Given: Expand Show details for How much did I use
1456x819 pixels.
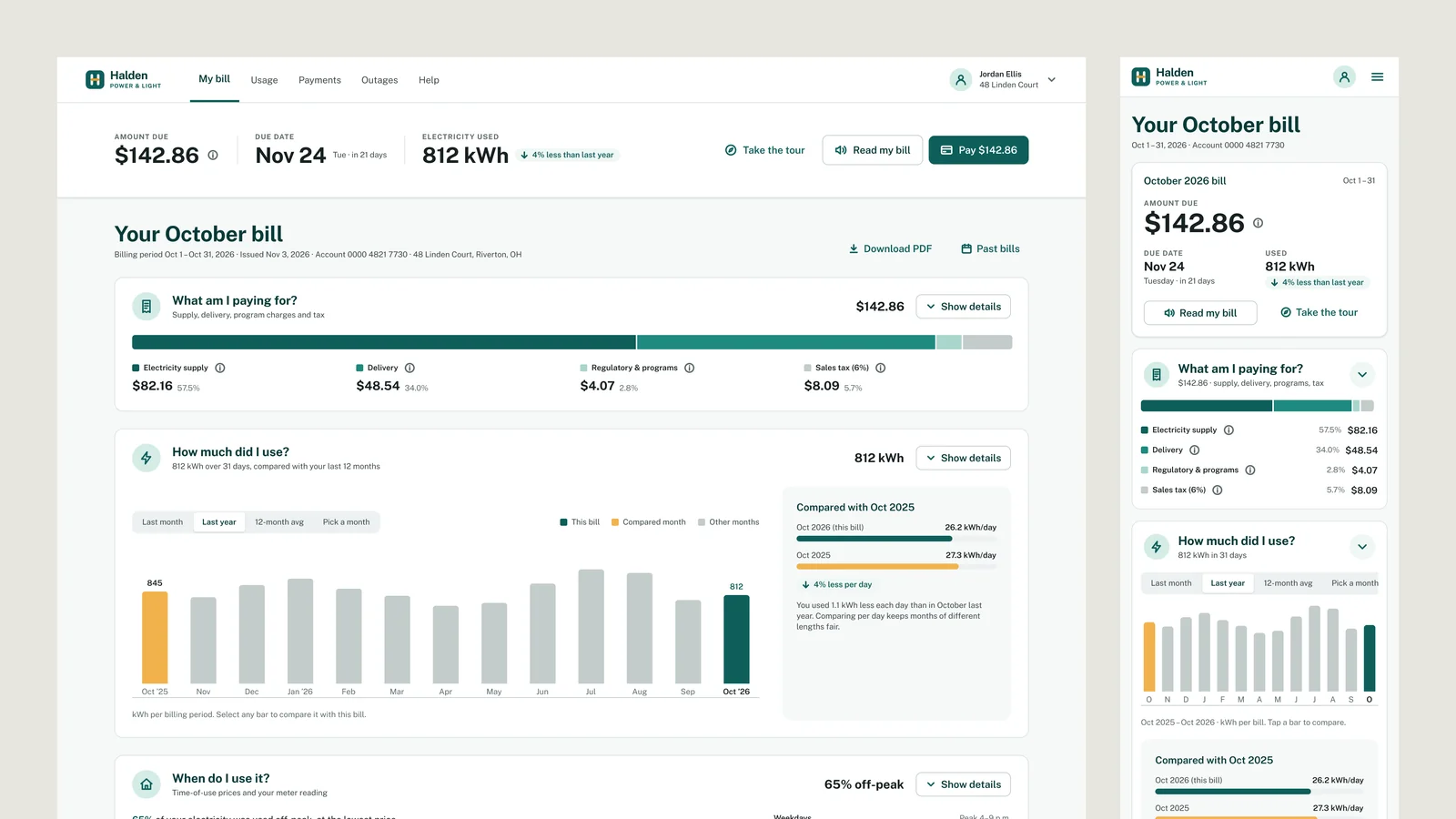Looking at the screenshot, I should click(x=963, y=459).
